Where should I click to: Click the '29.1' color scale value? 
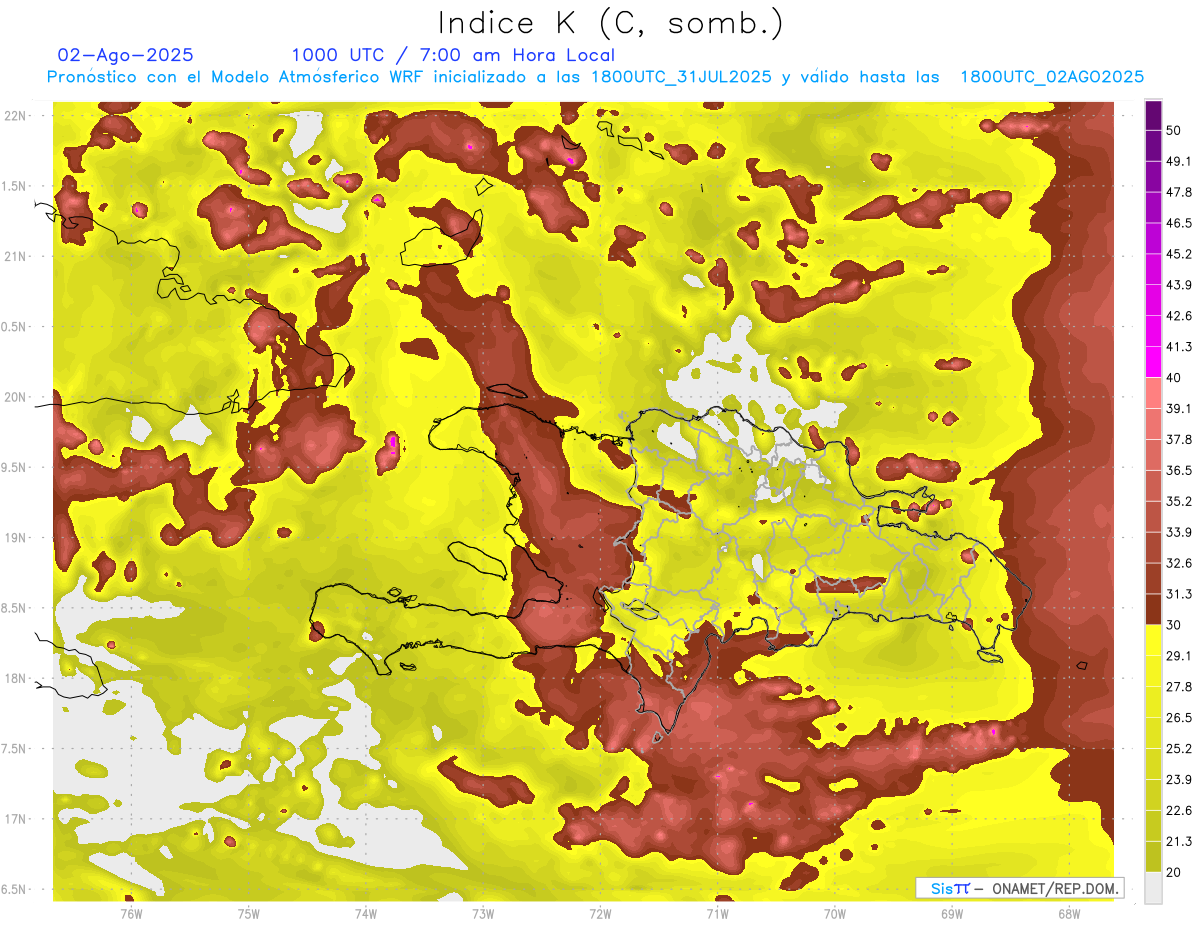pos(1178,656)
